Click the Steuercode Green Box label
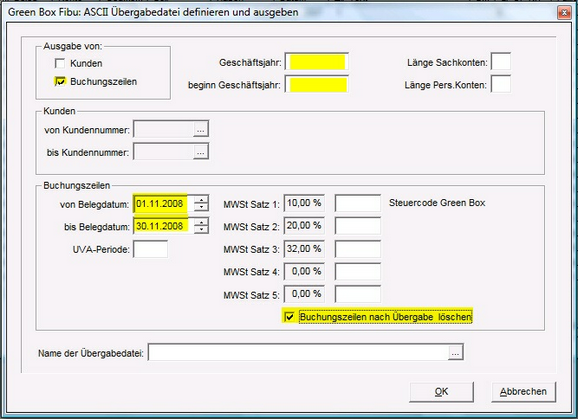 pos(437,203)
